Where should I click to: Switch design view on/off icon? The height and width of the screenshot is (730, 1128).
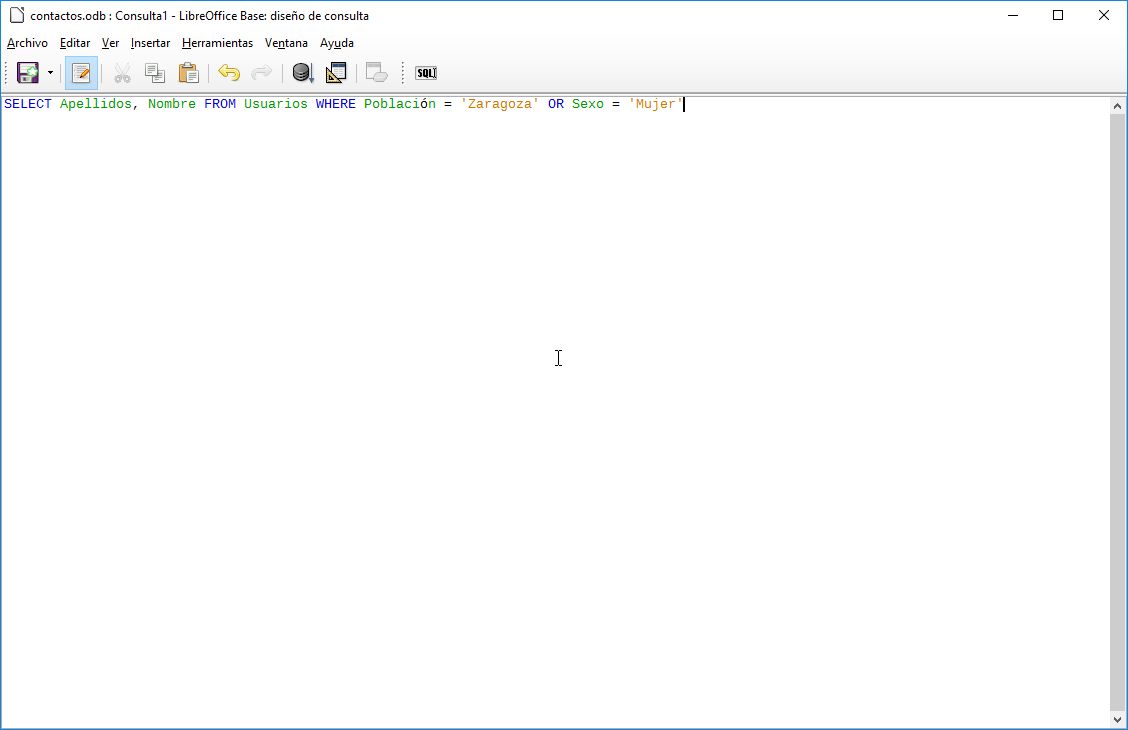point(336,73)
